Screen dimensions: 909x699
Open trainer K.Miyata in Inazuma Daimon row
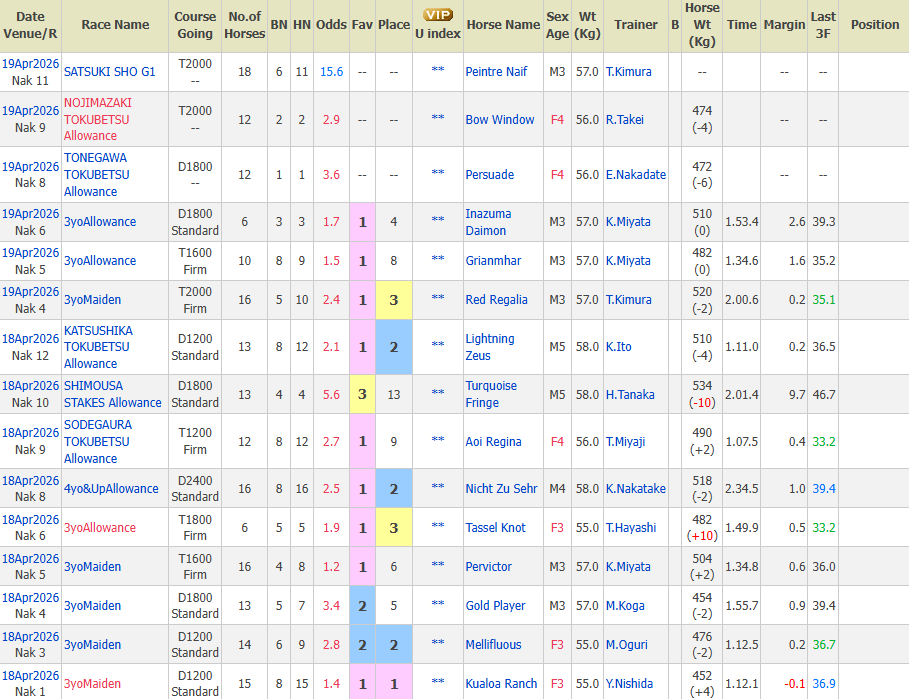(628, 222)
